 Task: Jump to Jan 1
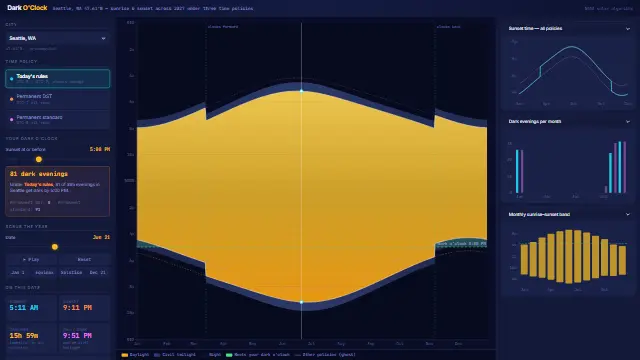coord(18,272)
